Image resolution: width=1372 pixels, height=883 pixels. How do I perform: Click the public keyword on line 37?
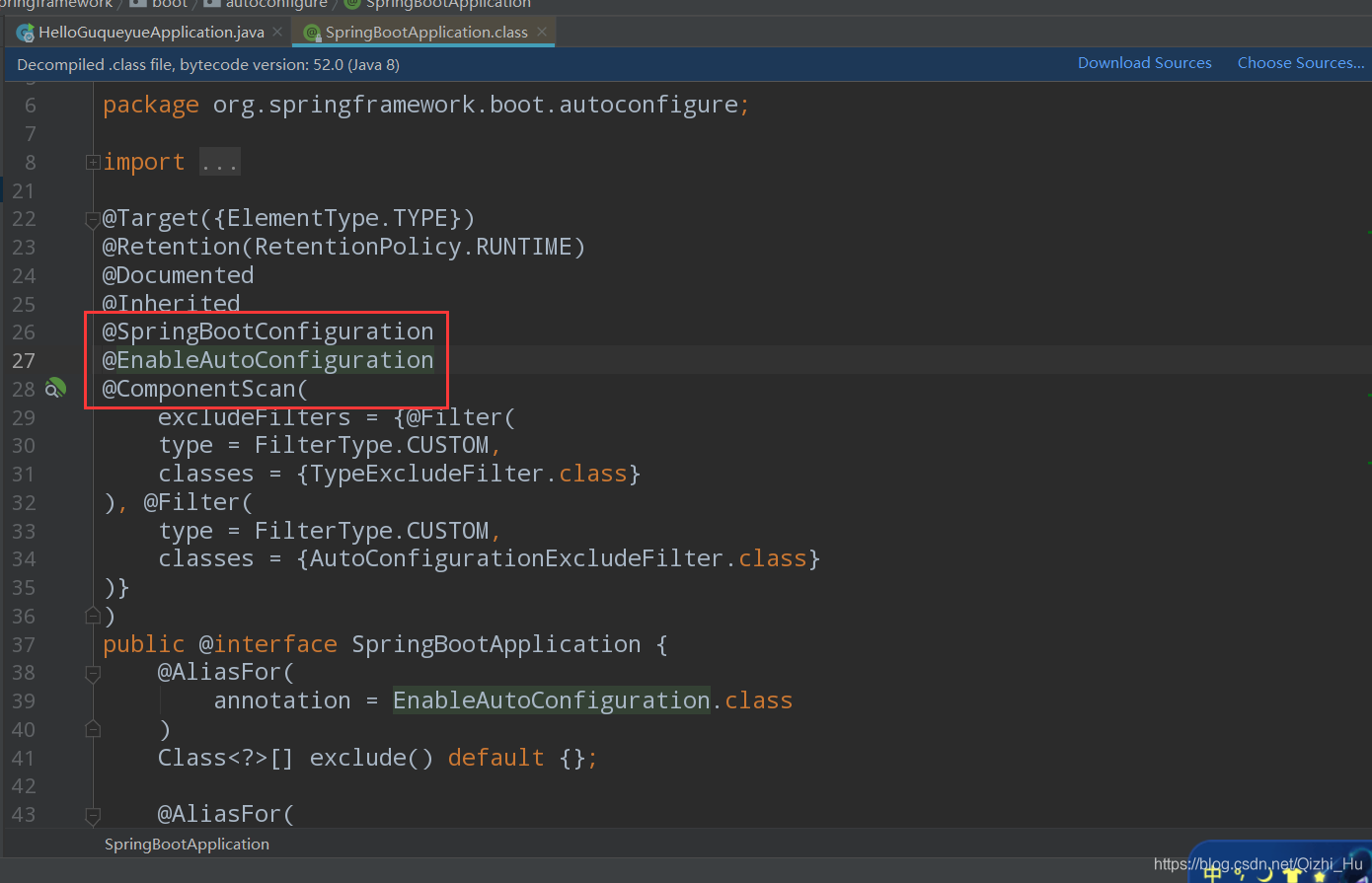144,645
